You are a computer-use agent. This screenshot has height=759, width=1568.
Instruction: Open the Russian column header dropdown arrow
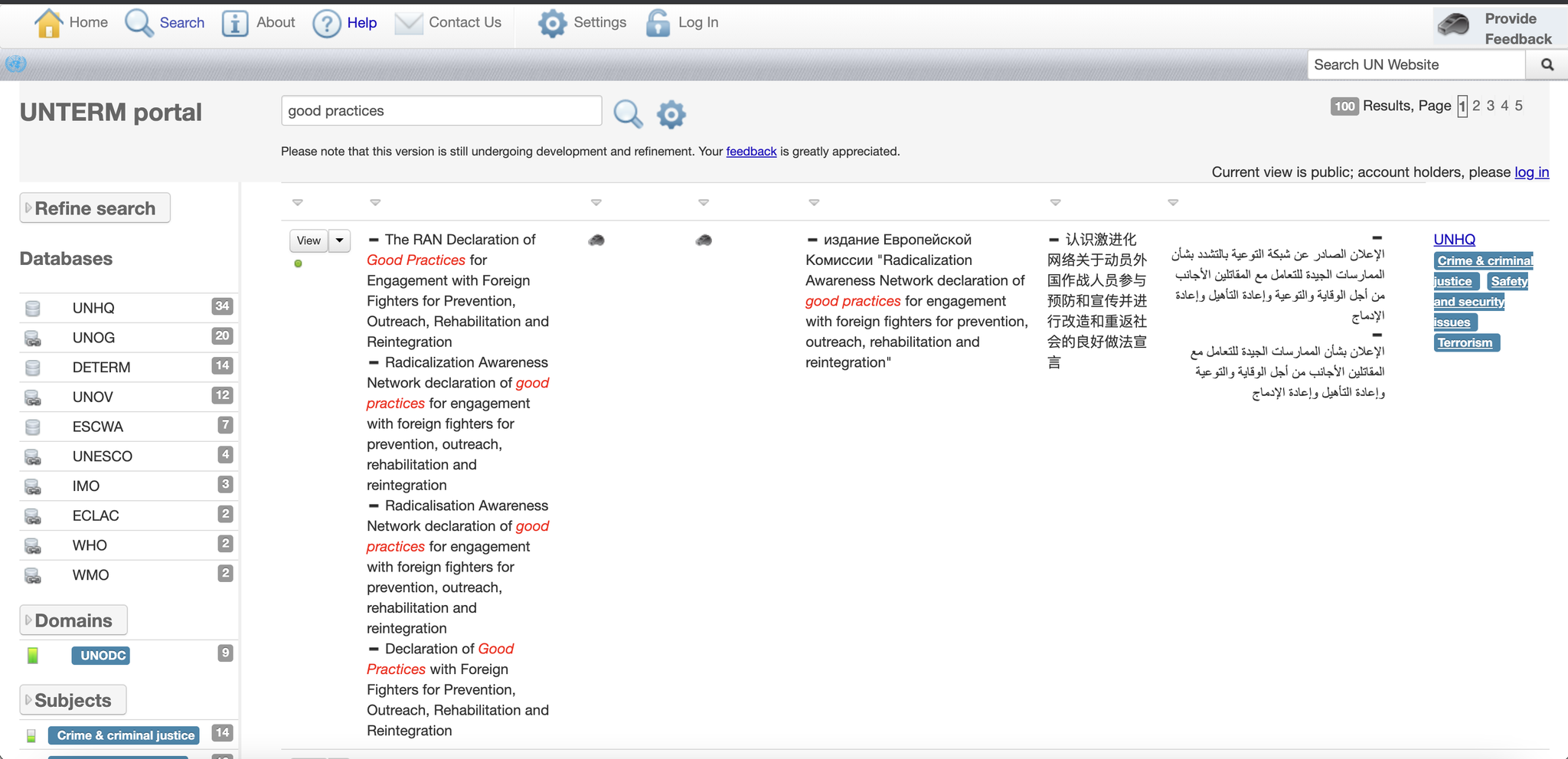click(814, 203)
